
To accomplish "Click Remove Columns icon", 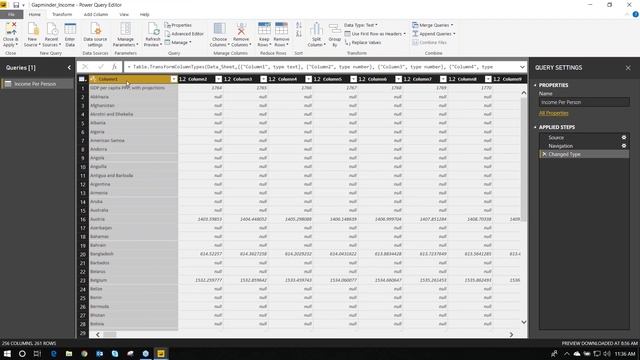I will point(241,29).
